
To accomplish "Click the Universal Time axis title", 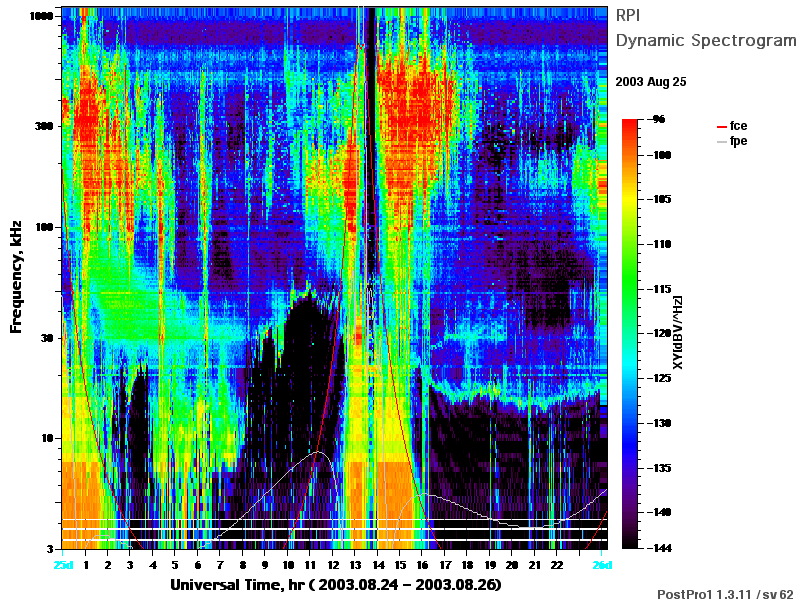I will coord(336,585).
